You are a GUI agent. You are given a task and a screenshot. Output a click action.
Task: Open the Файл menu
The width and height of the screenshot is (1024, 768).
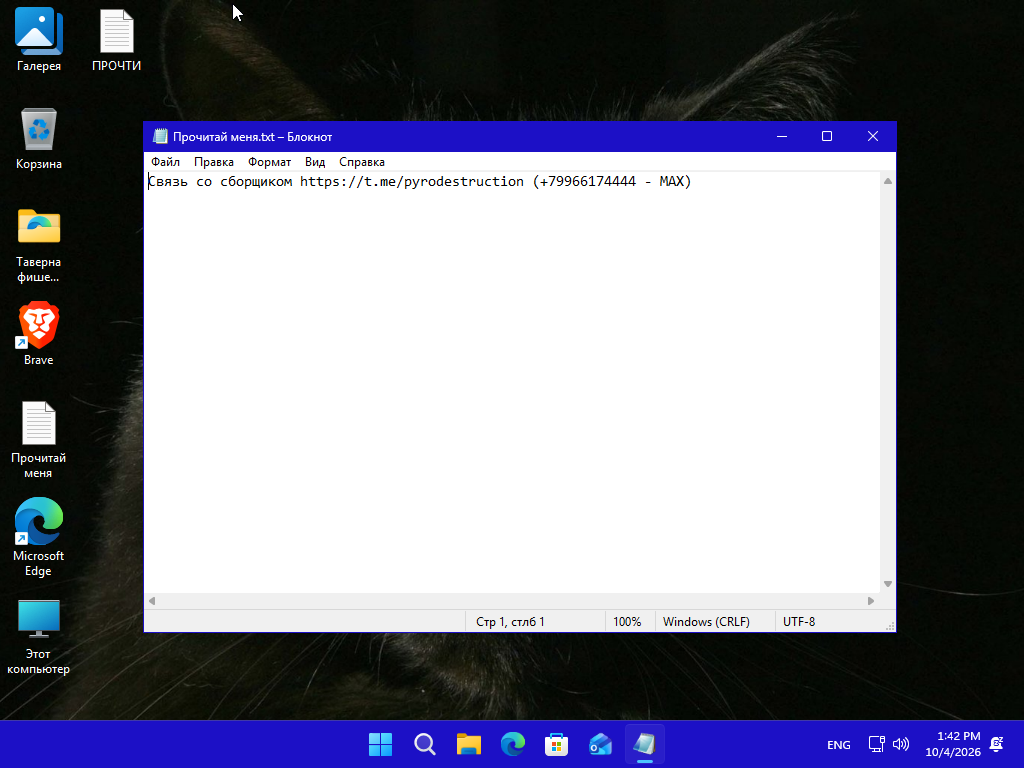coord(165,162)
